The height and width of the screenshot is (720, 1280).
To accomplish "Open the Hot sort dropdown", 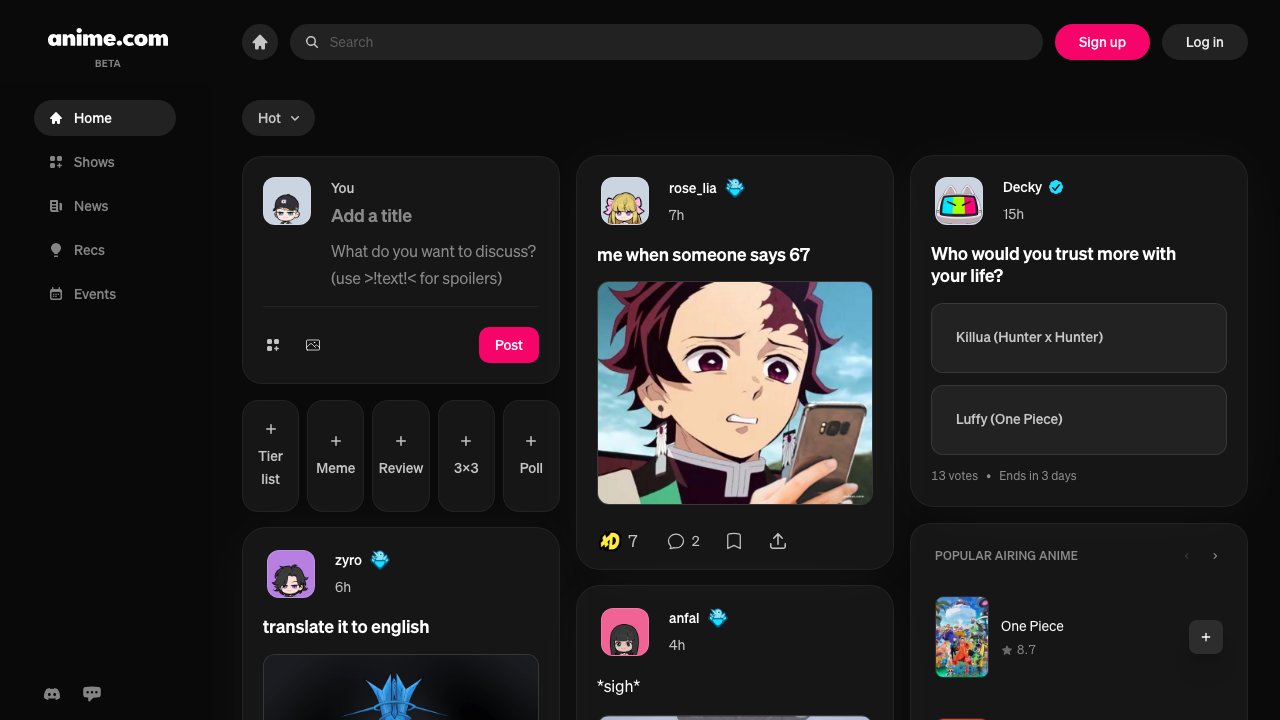I will [278, 118].
